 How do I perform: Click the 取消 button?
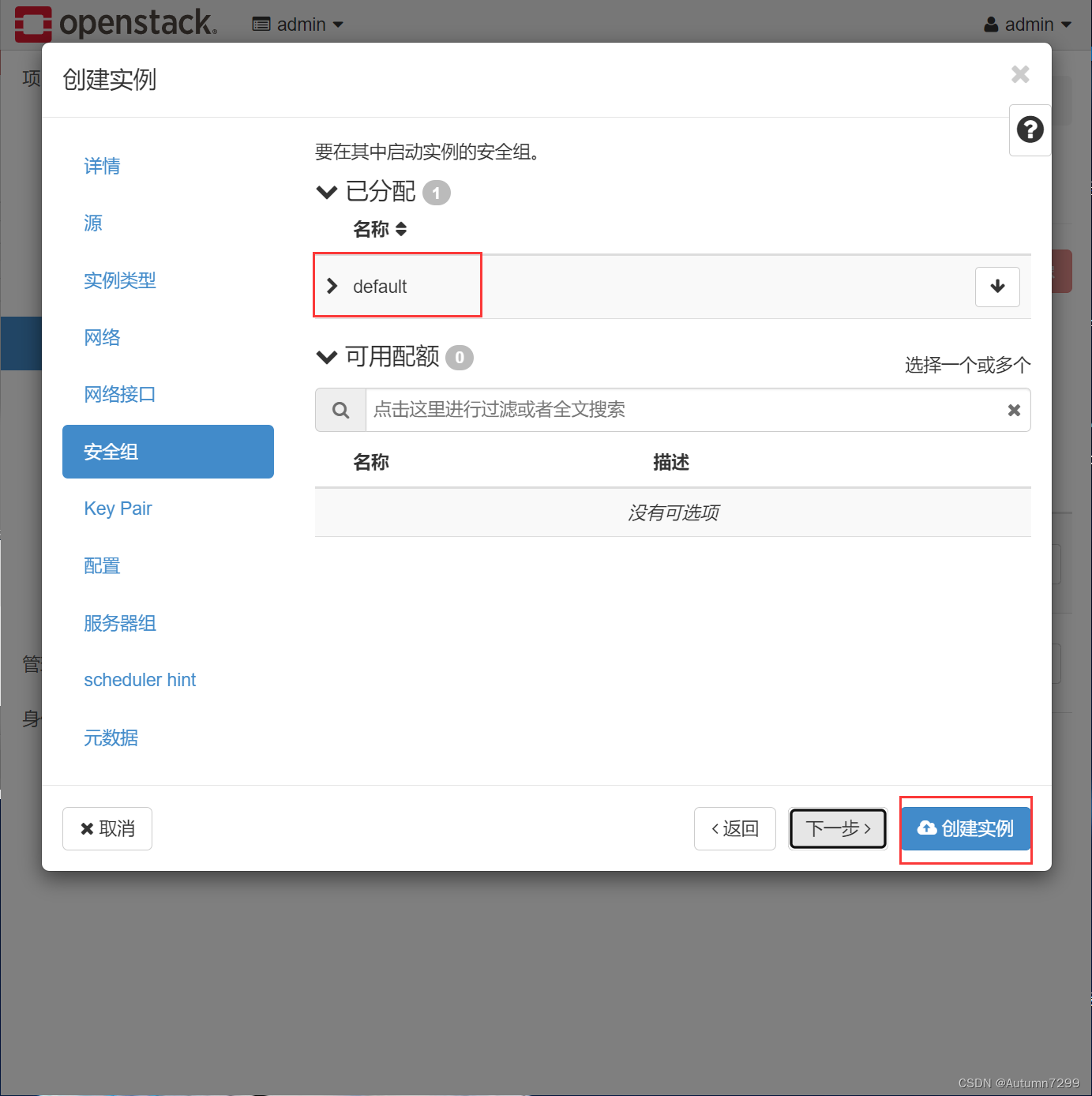click(107, 828)
